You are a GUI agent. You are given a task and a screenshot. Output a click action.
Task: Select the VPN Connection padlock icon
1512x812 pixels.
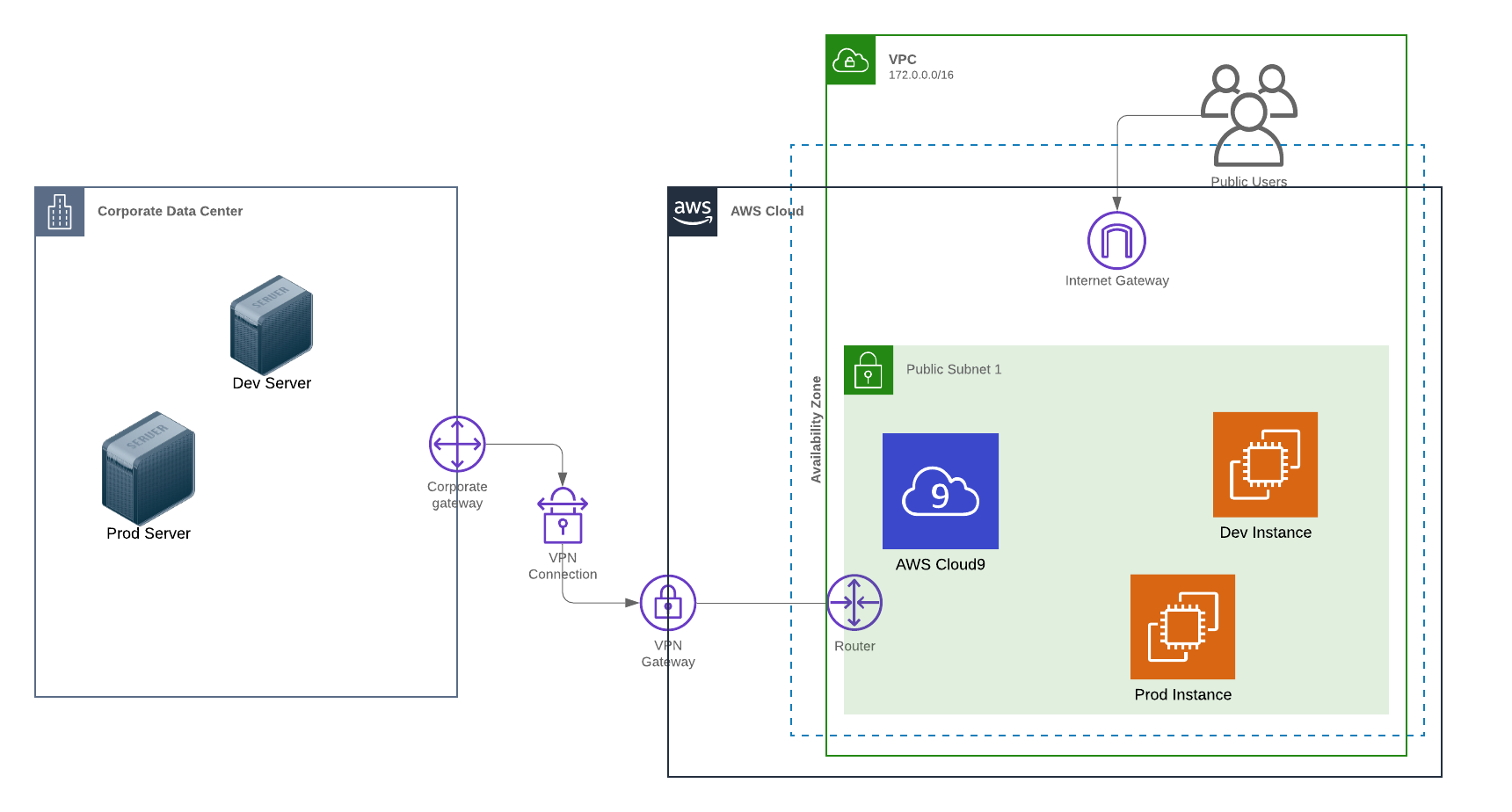563,516
